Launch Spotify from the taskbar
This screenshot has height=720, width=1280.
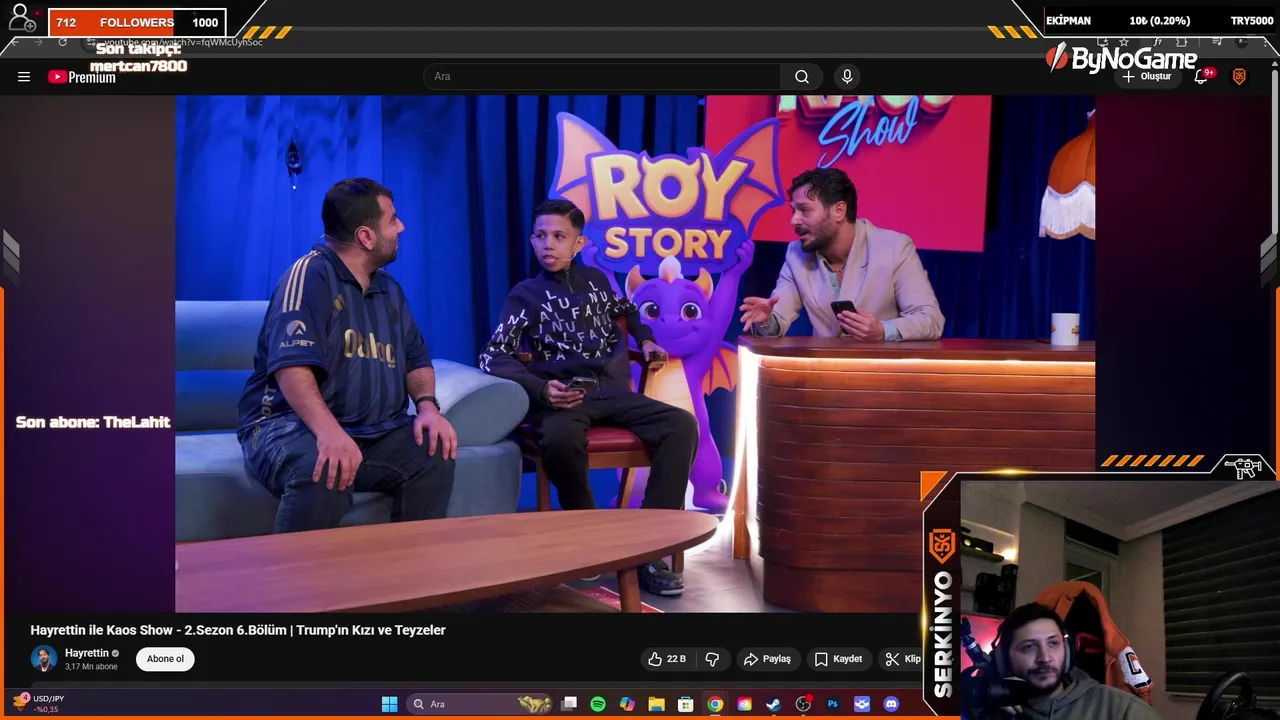pyautogui.click(x=598, y=704)
